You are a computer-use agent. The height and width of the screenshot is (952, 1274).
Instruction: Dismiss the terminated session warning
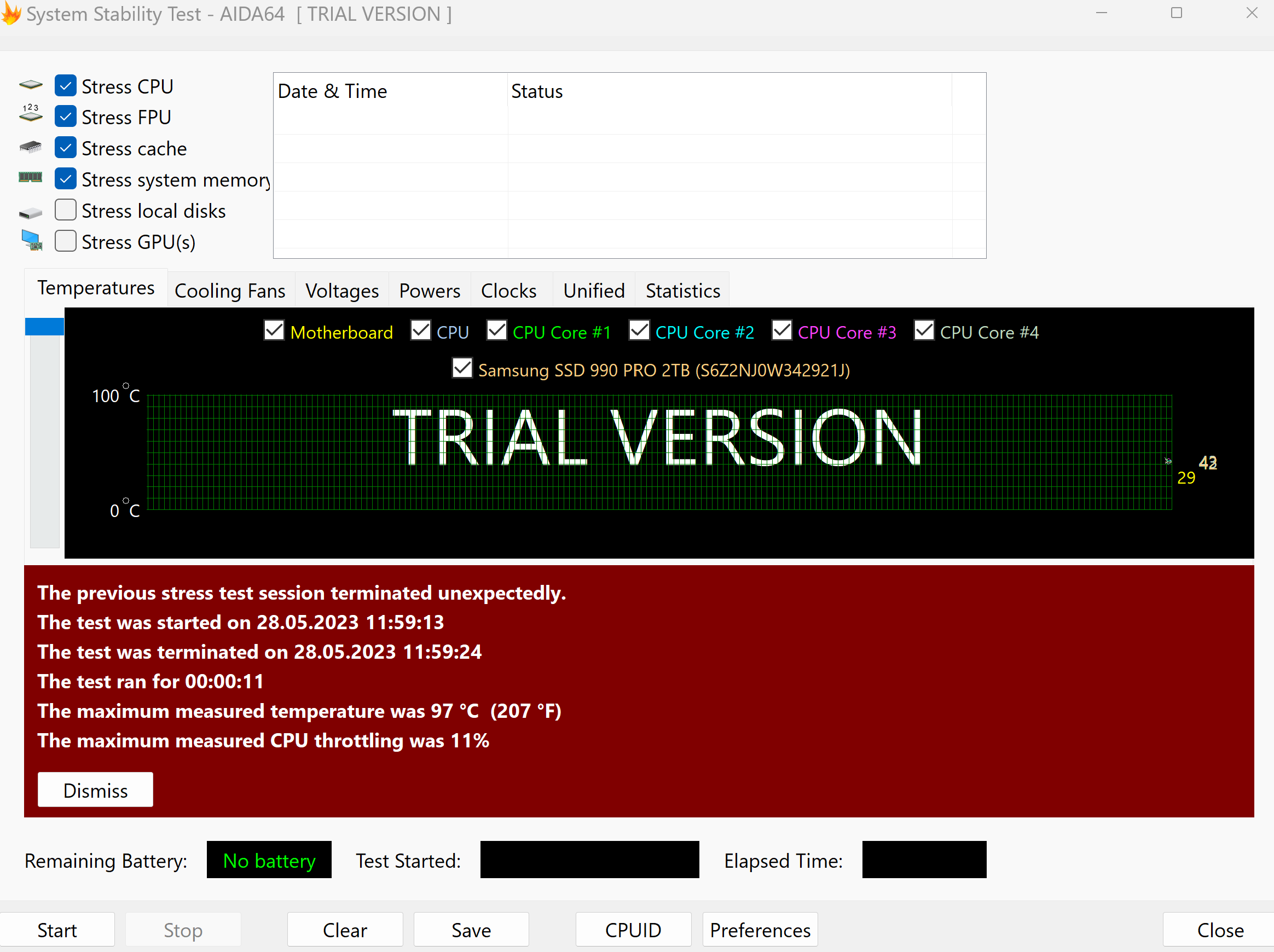click(x=95, y=790)
